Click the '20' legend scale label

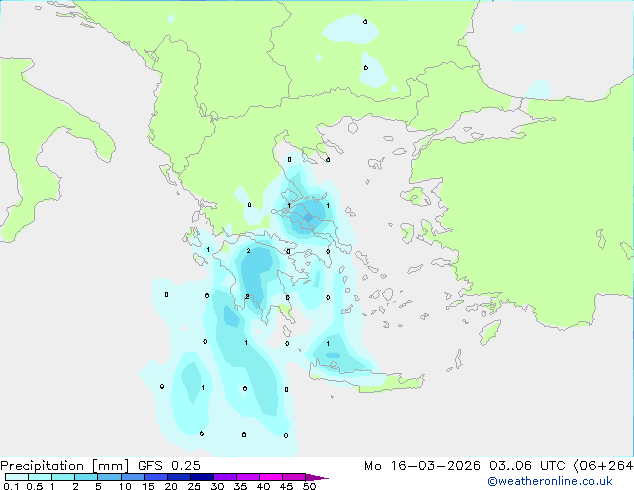coord(171,486)
